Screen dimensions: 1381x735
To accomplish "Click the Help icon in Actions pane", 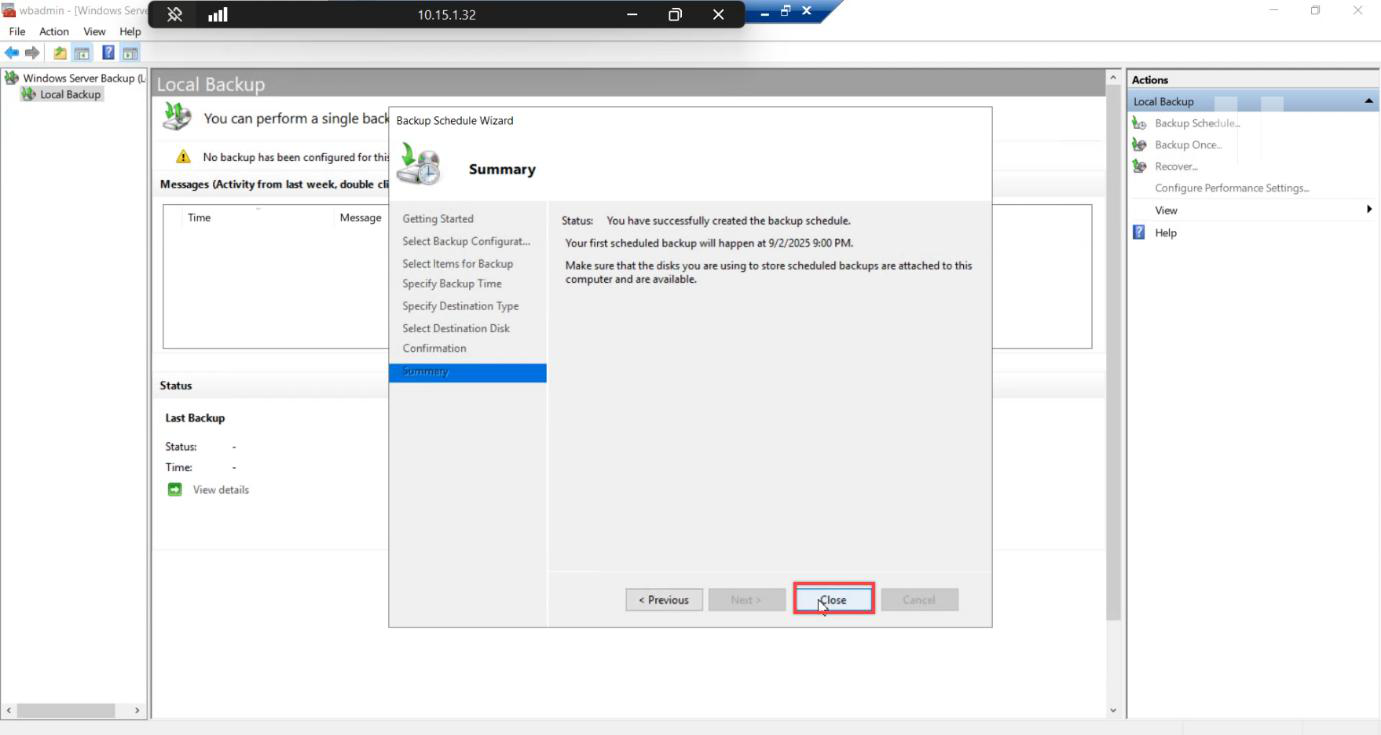I will pos(1139,232).
